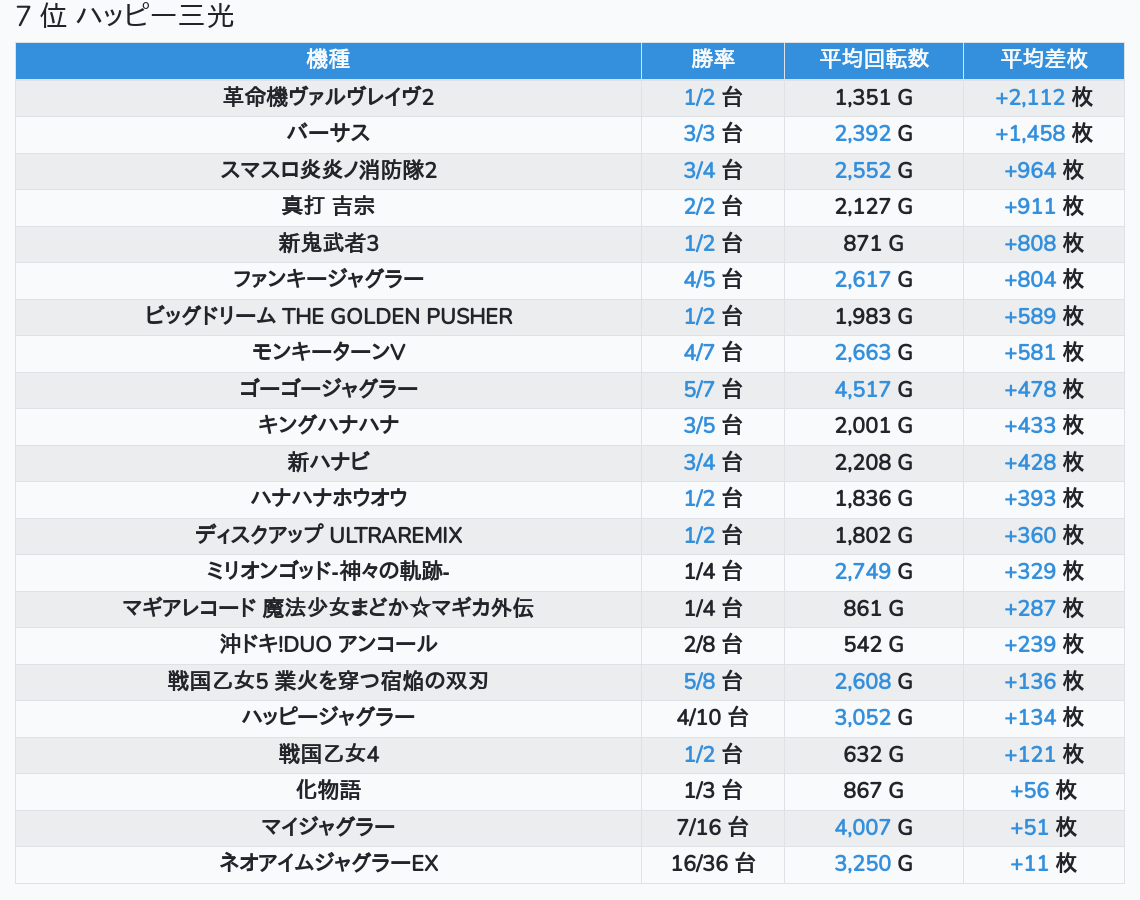Click the 新ハナビ machine name
1140x900 pixels.
328,462
